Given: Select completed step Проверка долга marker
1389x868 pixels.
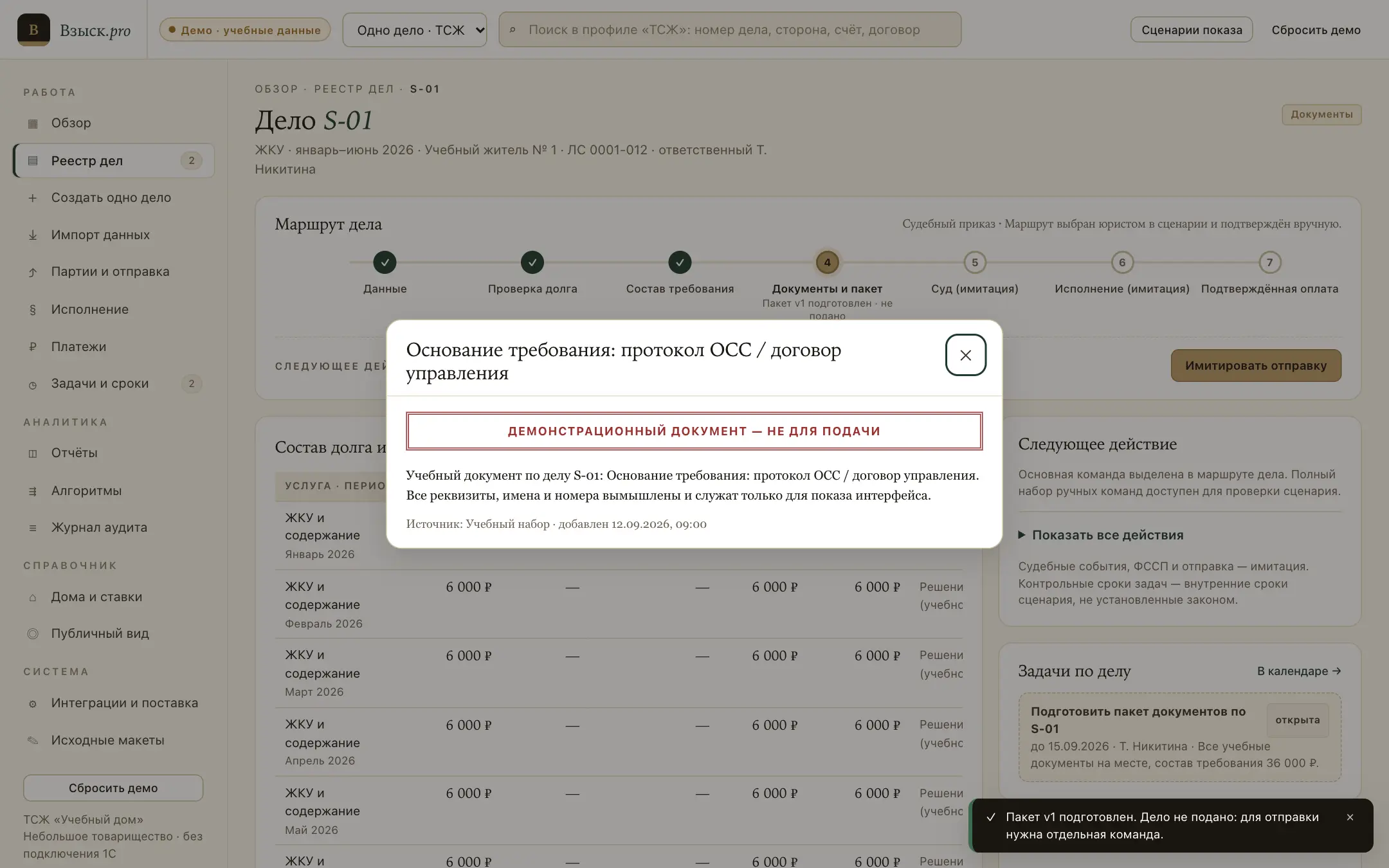Looking at the screenshot, I should (532, 262).
